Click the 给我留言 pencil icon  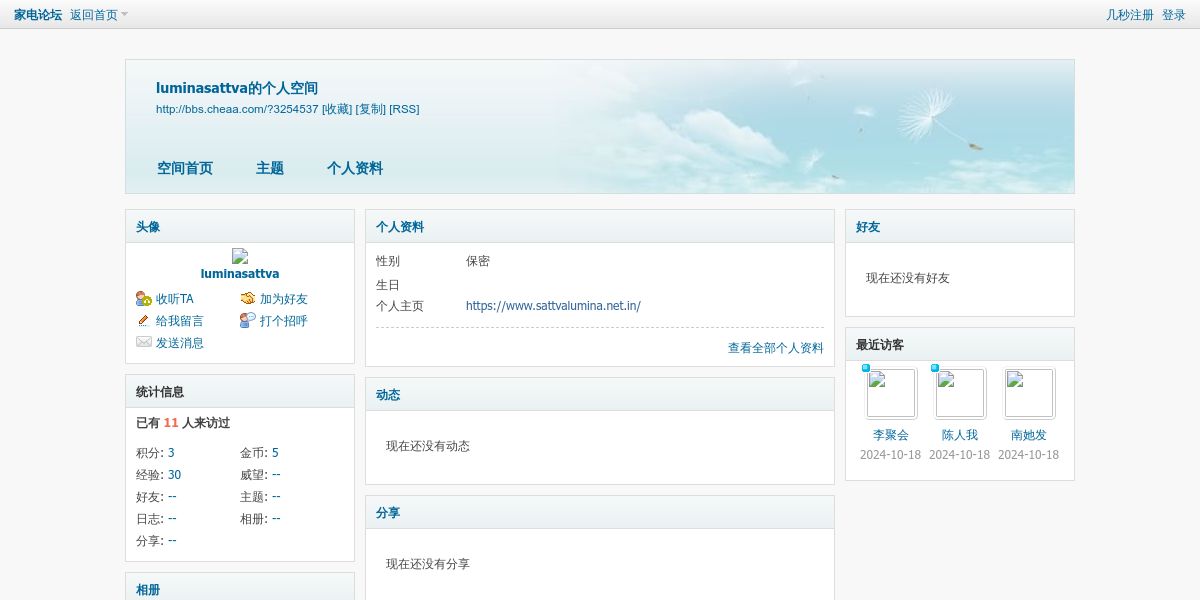pyautogui.click(x=144, y=321)
